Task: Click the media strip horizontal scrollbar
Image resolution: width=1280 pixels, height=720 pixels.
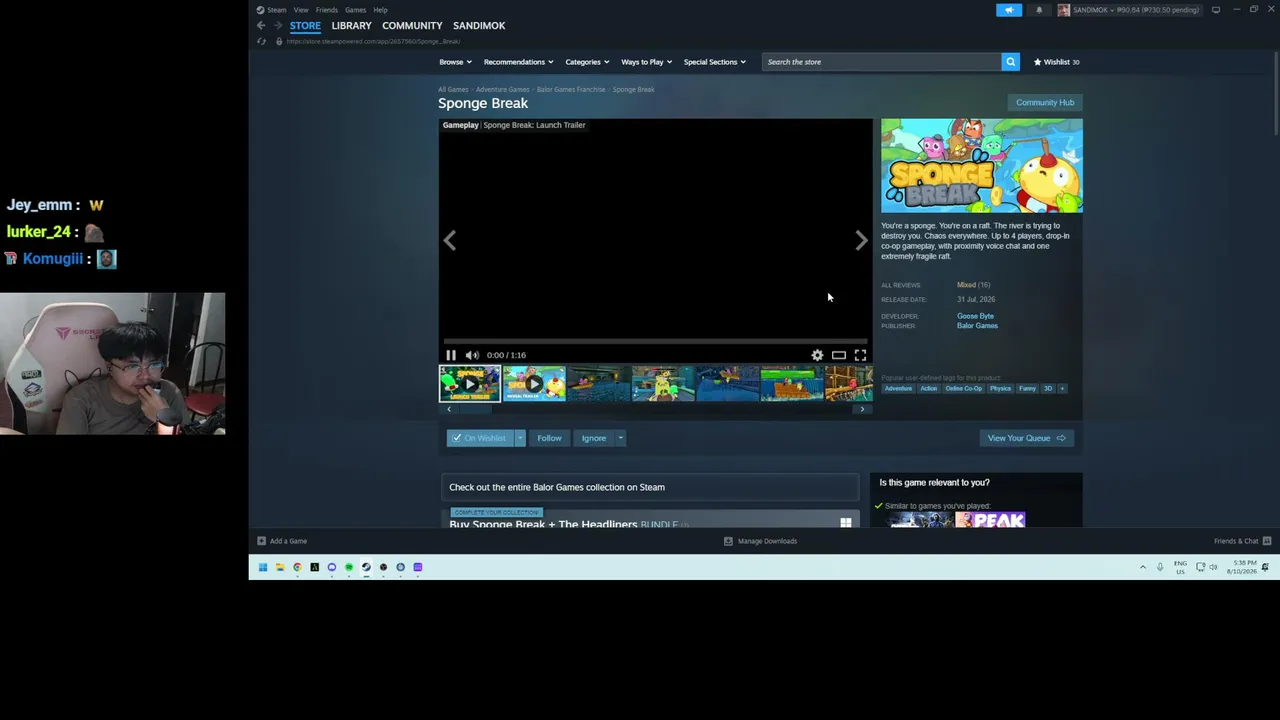Action: pyautogui.click(x=655, y=409)
